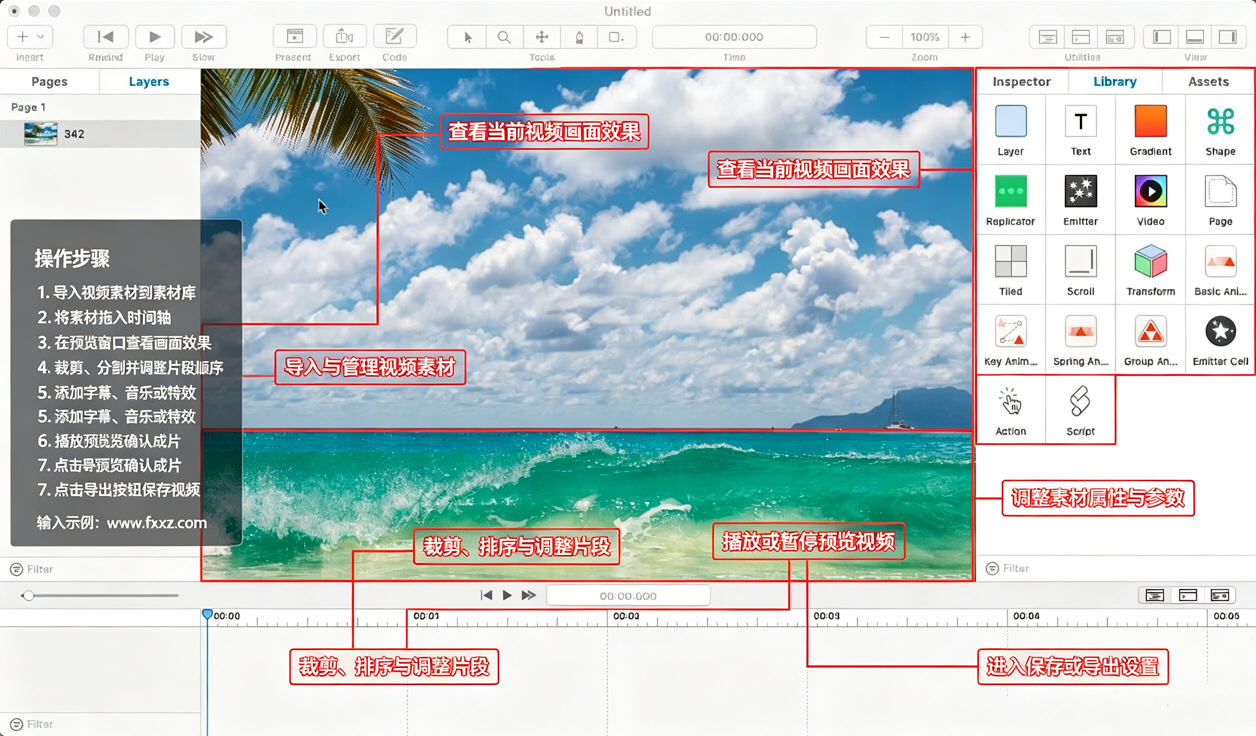The height and width of the screenshot is (736, 1256).
Task: Select the Page 1 label
Action: (x=28, y=107)
